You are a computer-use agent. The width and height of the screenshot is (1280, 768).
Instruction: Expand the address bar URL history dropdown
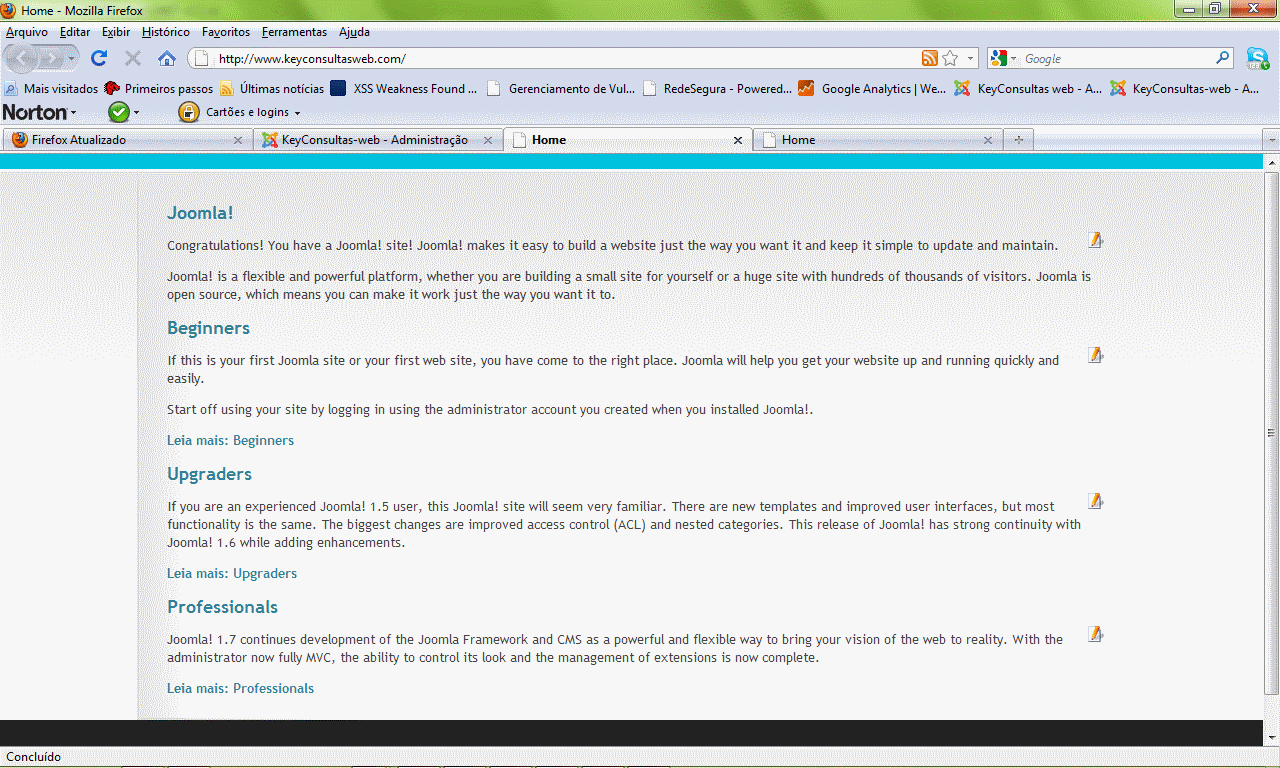point(971,59)
